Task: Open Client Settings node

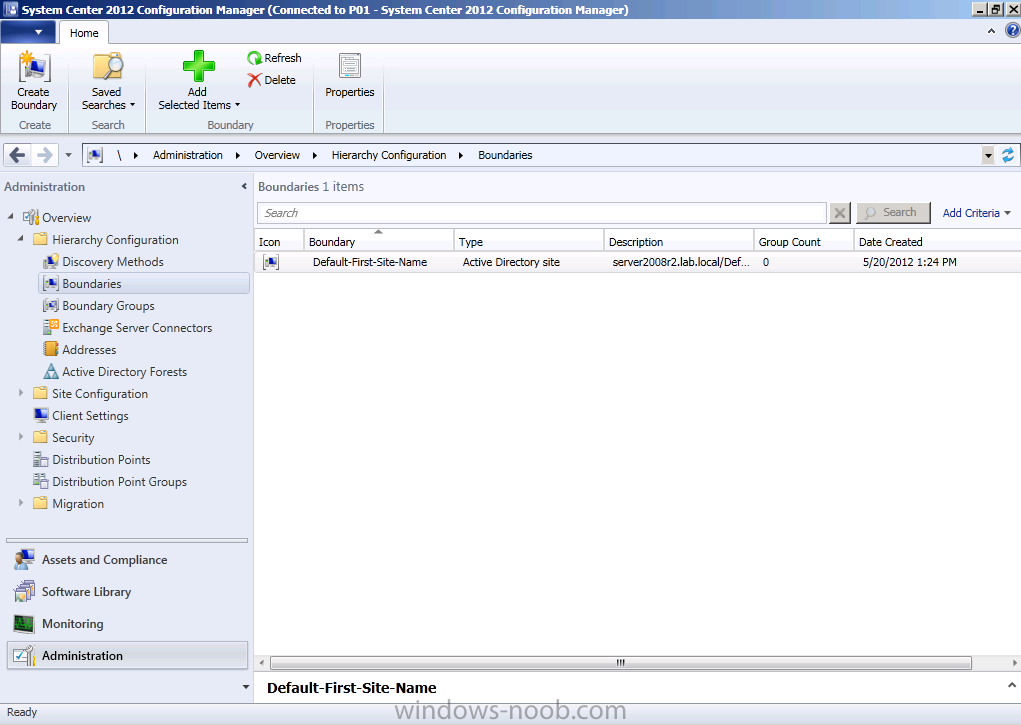Action: pos(81,416)
